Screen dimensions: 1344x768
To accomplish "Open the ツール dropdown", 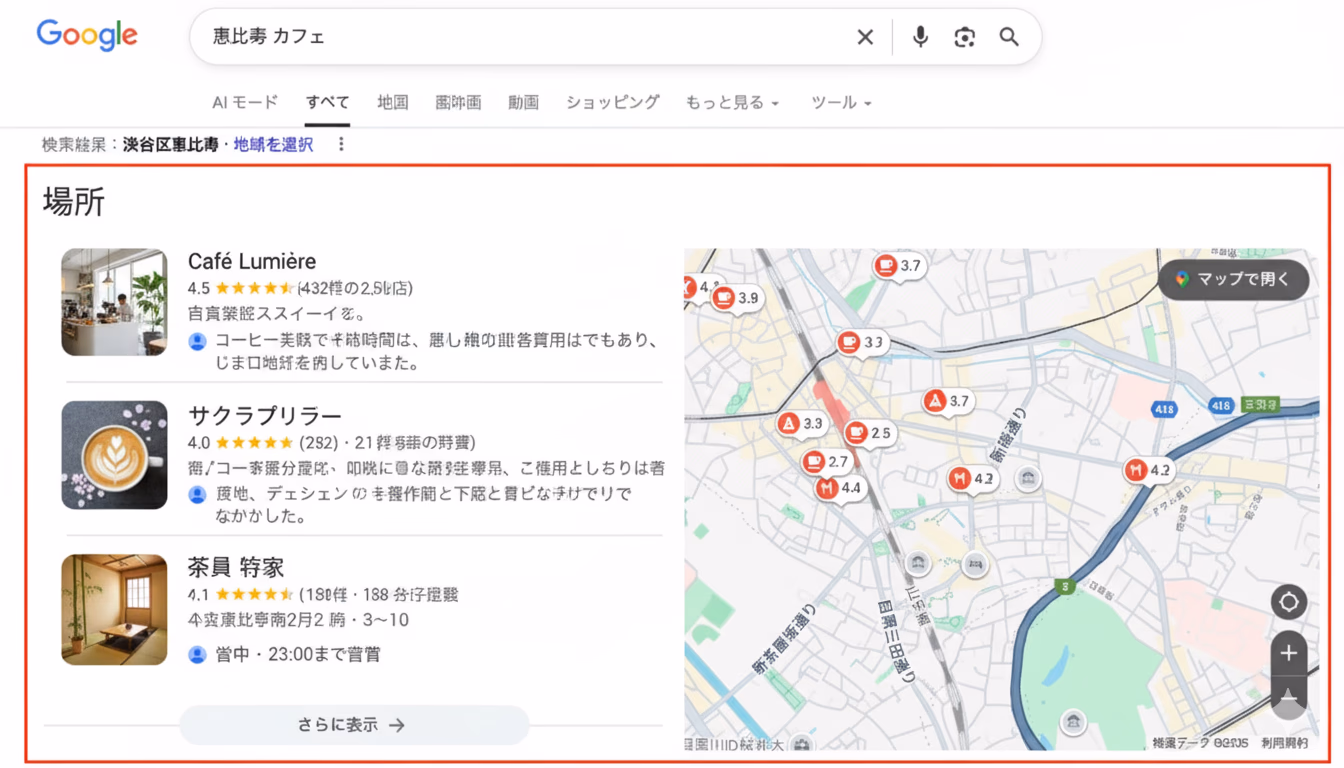I will coord(841,102).
